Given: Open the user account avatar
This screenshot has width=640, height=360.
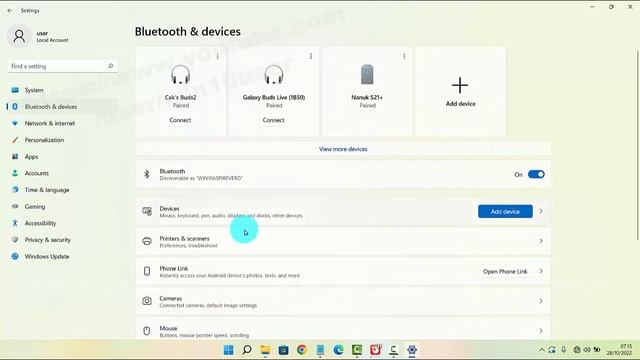Looking at the screenshot, I should click(19, 36).
